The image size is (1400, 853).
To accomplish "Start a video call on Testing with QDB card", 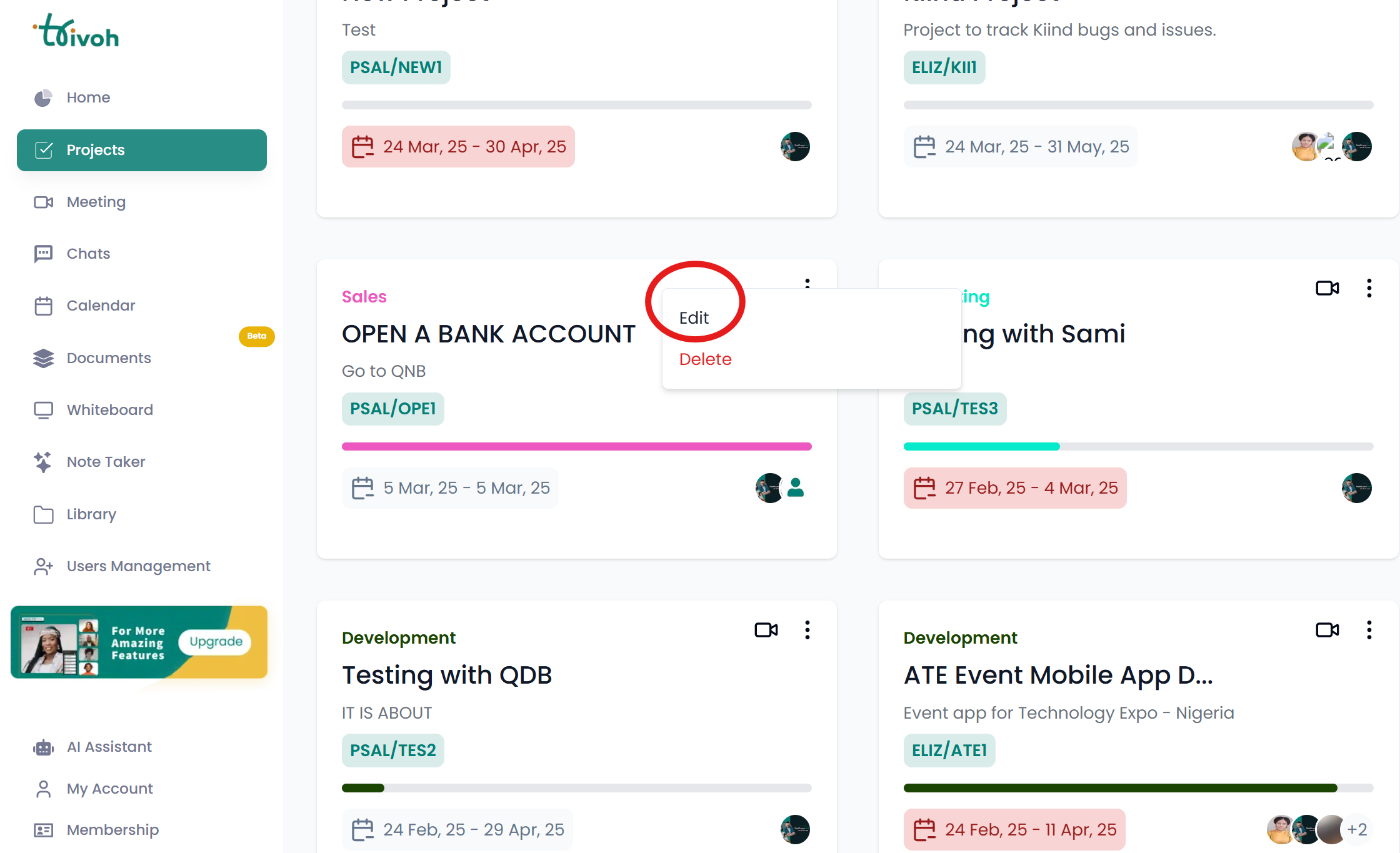I will click(x=766, y=630).
